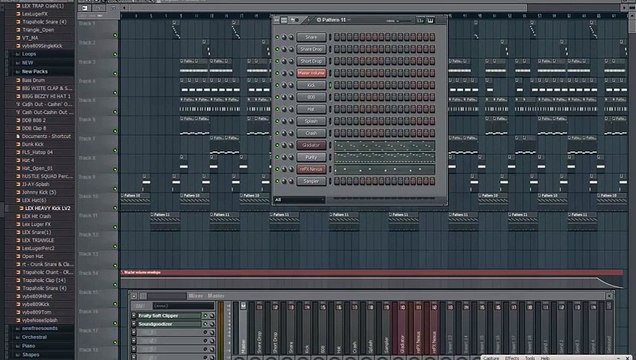Select the Dunk Kick sample
The width and height of the screenshot is (636, 360).
coord(32,144)
